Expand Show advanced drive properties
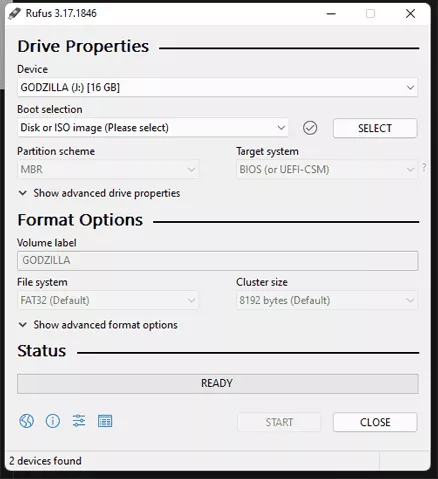The height and width of the screenshot is (479, 438). click(x=99, y=193)
